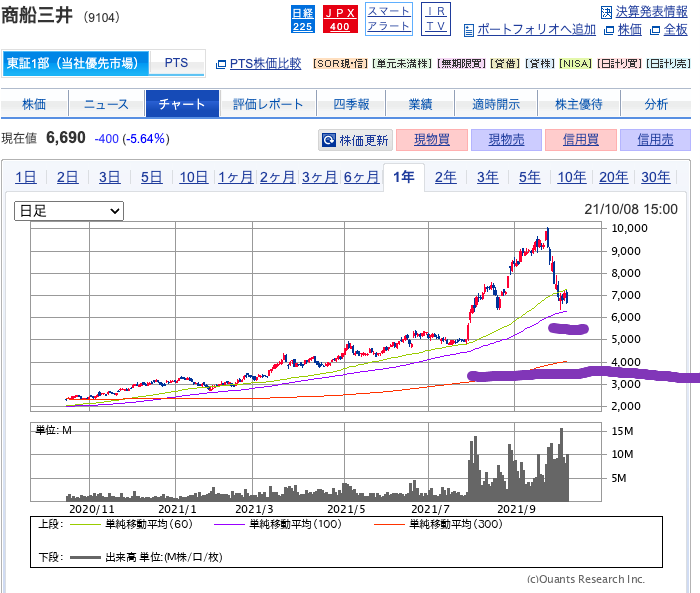Select the チャート tab
This screenshot has width=700, height=593.
tap(182, 104)
